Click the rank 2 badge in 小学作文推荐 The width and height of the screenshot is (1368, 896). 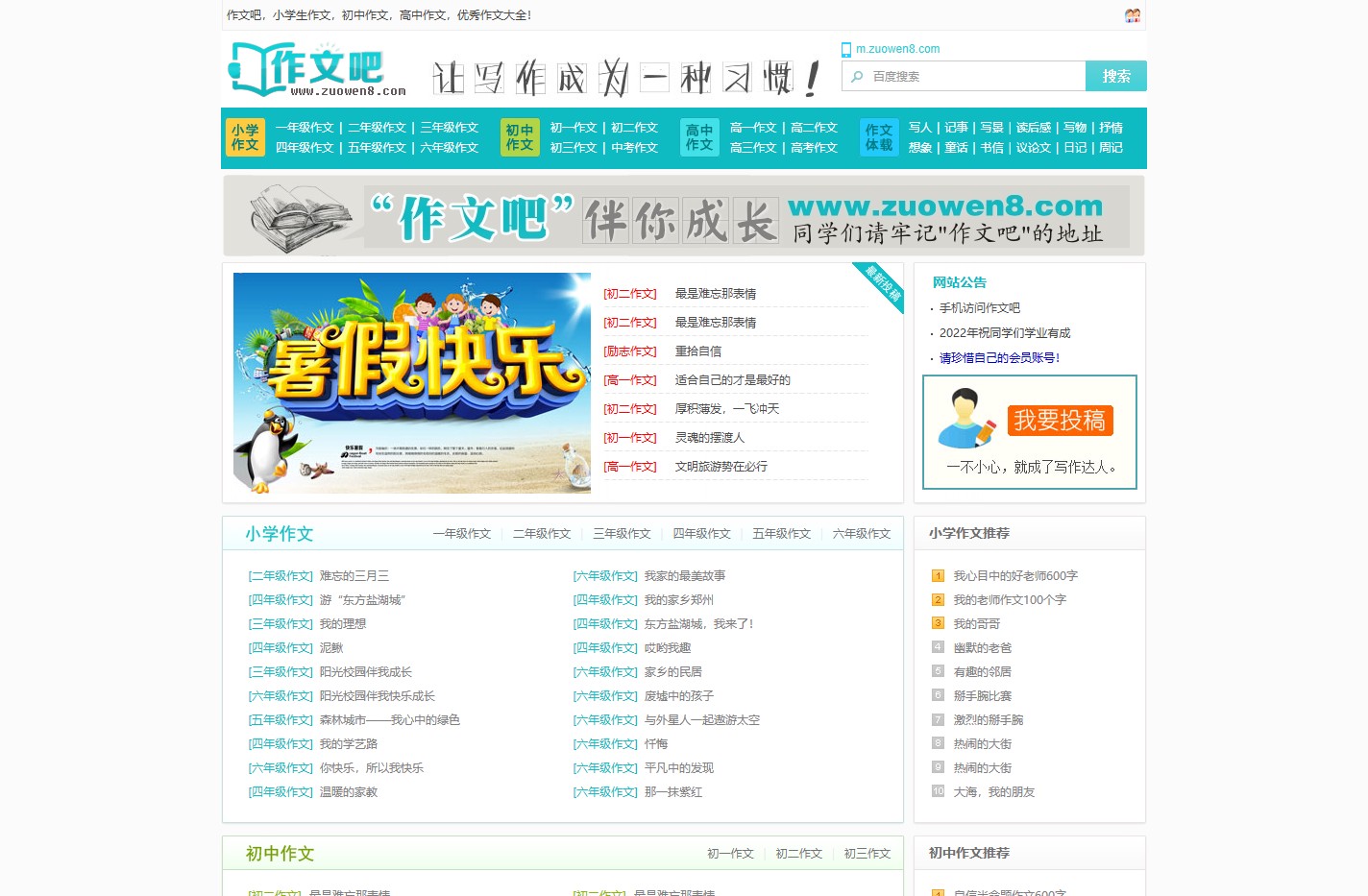[x=938, y=600]
